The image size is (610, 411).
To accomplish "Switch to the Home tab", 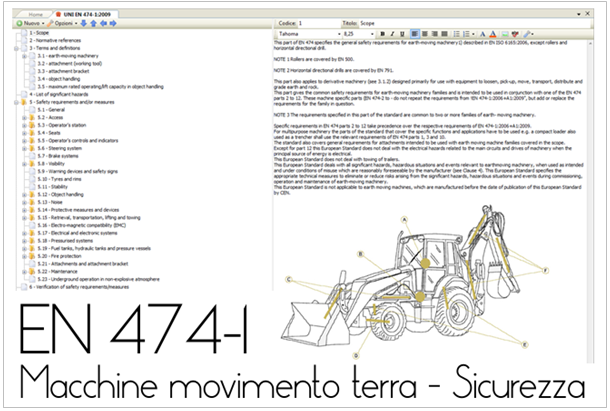I will 34,13.
